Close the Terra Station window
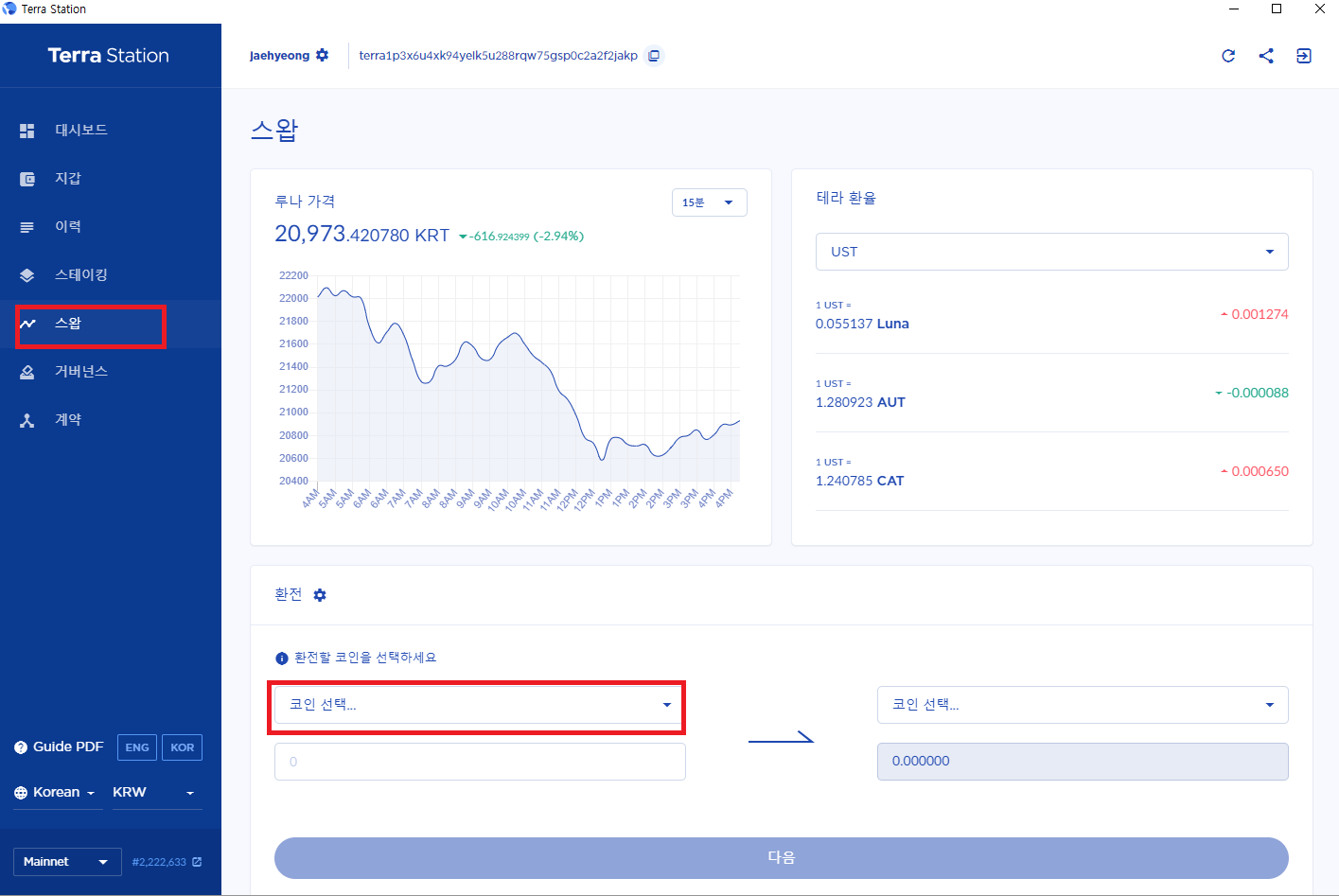This screenshot has height=896, width=1339. (x=1319, y=9)
